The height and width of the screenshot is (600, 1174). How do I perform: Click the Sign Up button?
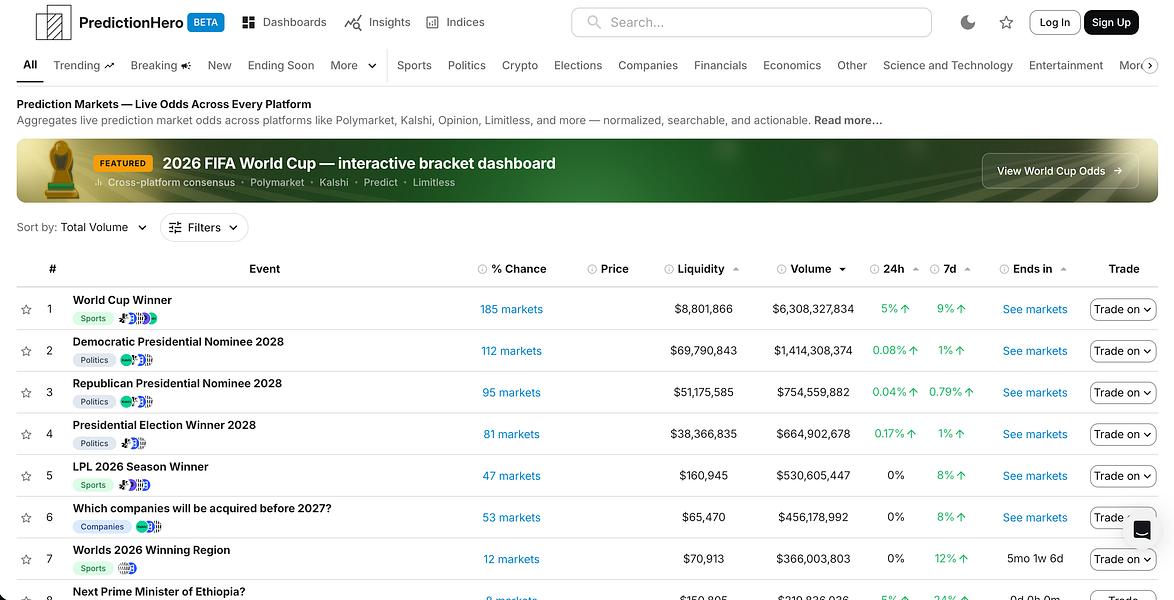tap(1111, 22)
